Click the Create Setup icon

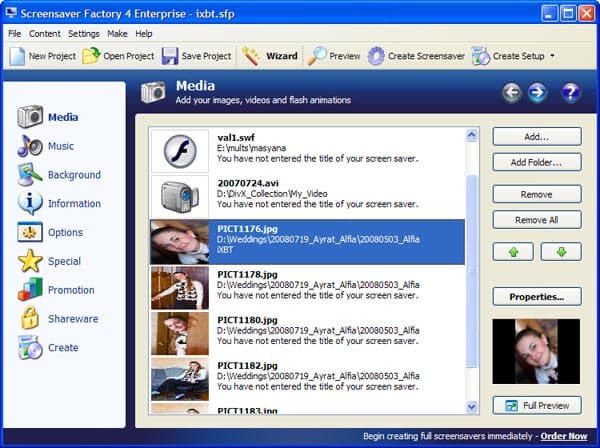pyautogui.click(x=481, y=56)
